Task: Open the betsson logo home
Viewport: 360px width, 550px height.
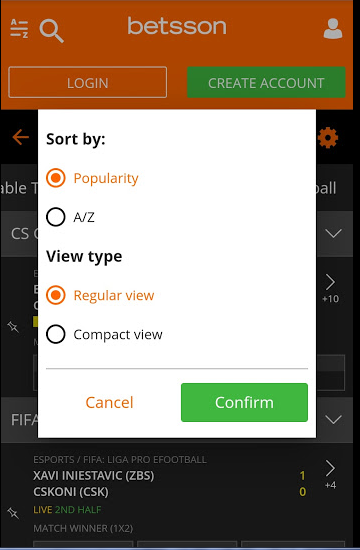Action: [177, 26]
